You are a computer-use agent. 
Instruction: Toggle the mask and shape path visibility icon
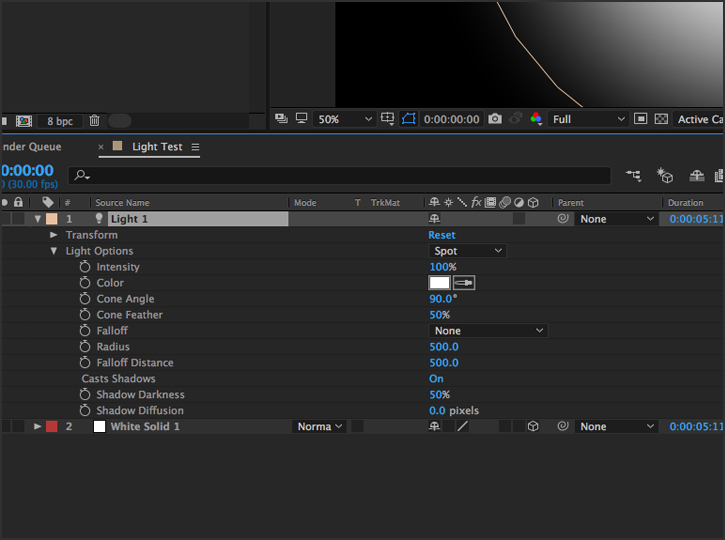tap(409, 119)
